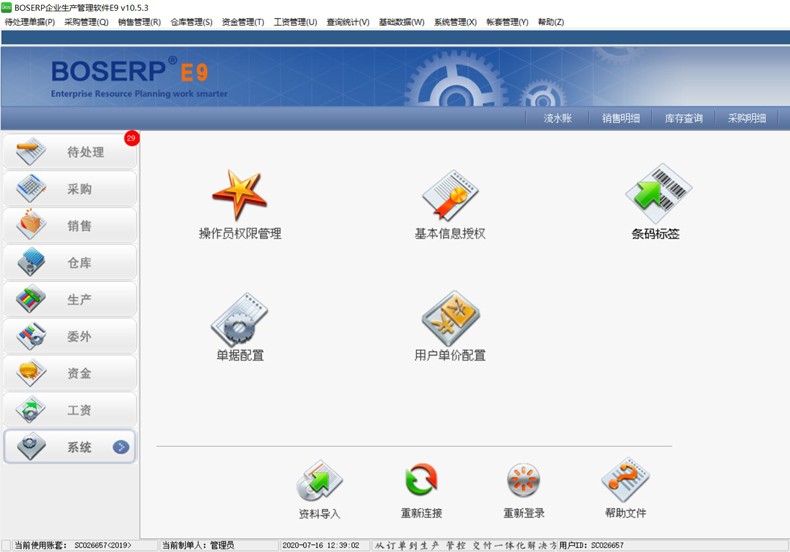The height and width of the screenshot is (552, 790).
Task: Open the 查询统计(V) menu
Action: click(348, 22)
